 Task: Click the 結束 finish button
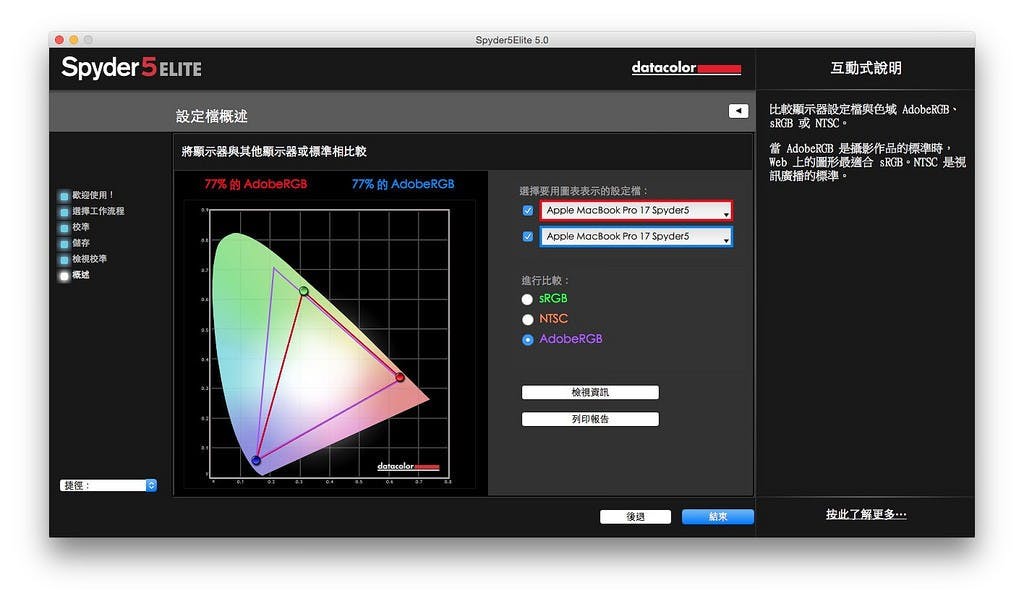pyautogui.click(x=718, y=517)
